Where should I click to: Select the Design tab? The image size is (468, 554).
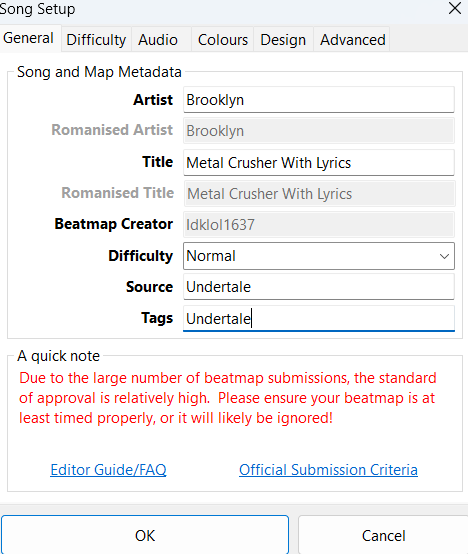click(x=283, y=40)
